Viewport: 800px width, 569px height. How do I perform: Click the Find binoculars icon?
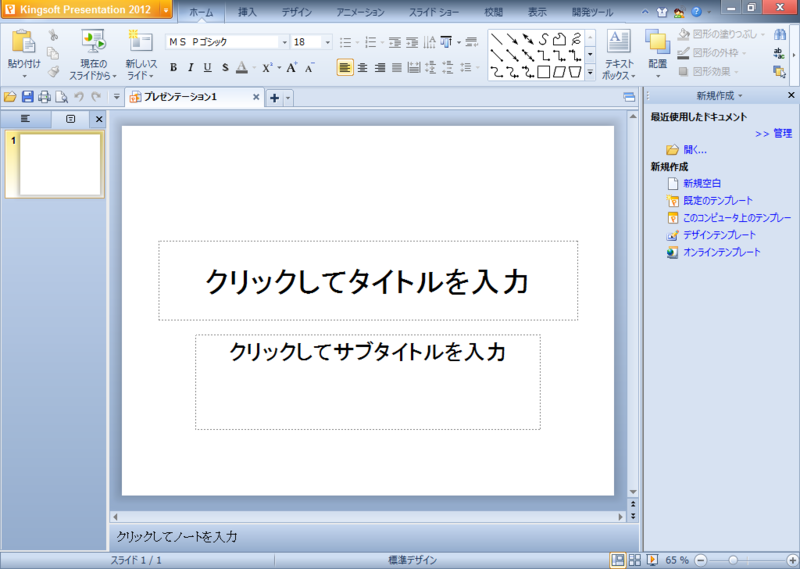pyautogui.click(x=780, y=35)
